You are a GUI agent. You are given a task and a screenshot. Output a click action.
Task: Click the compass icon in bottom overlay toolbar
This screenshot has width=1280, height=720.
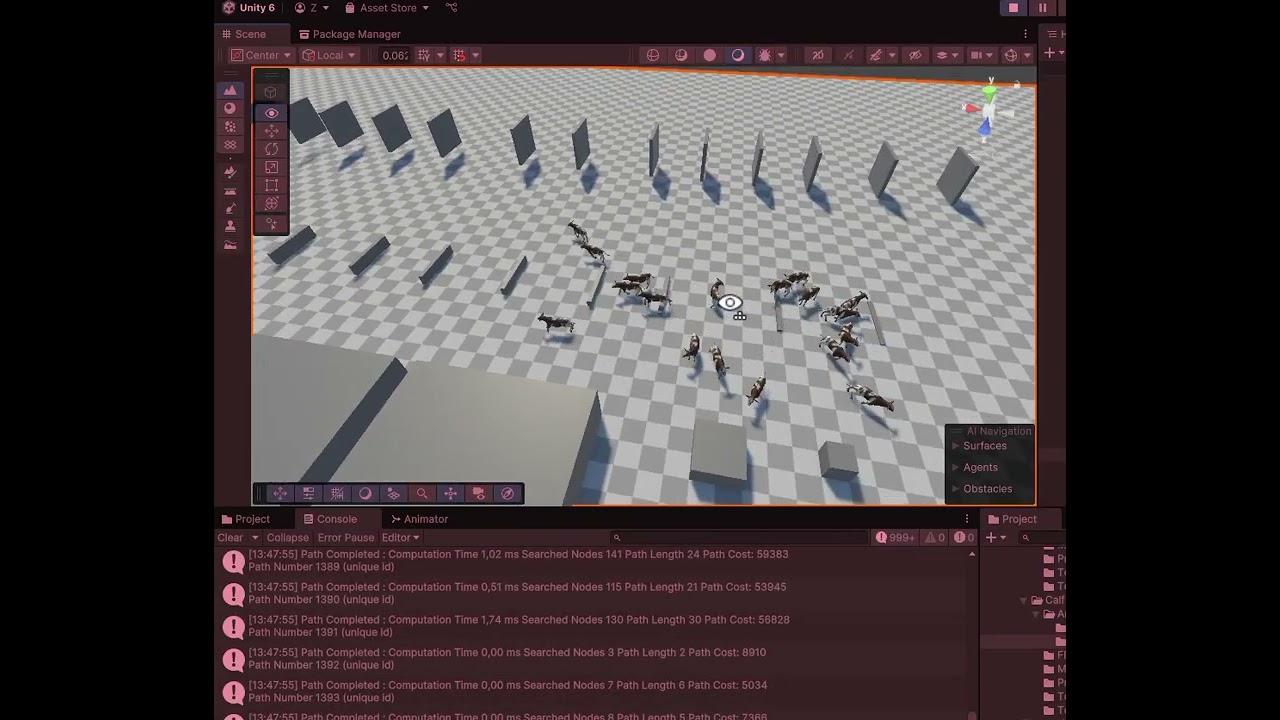point(507,493)
